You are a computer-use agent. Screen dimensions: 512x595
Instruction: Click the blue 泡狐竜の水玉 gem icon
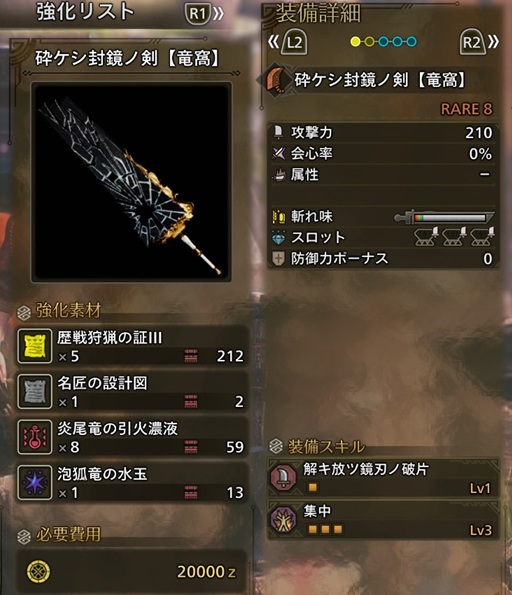click(35, 483)
